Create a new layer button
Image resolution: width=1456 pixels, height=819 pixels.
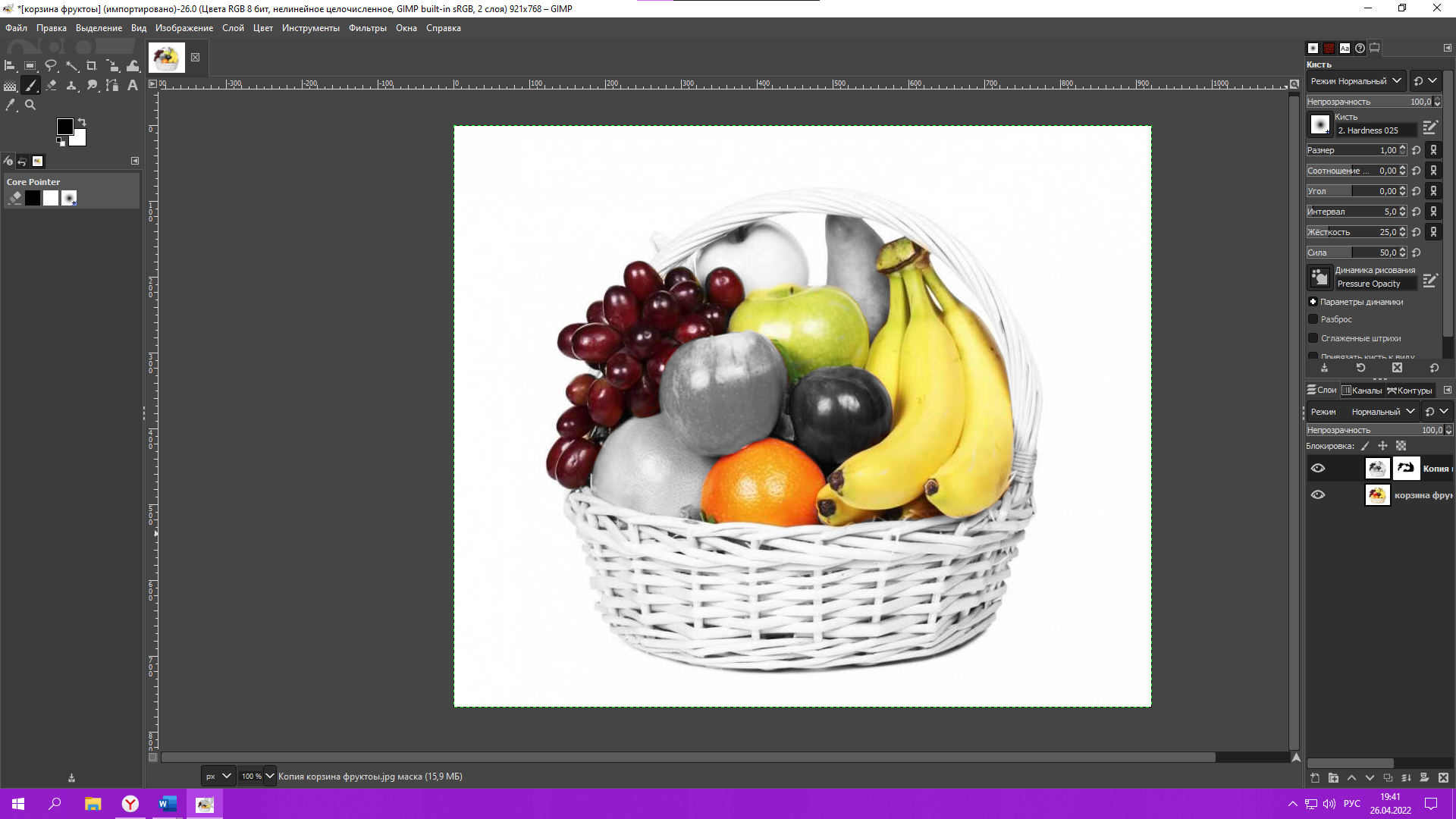coord(1315,778)
